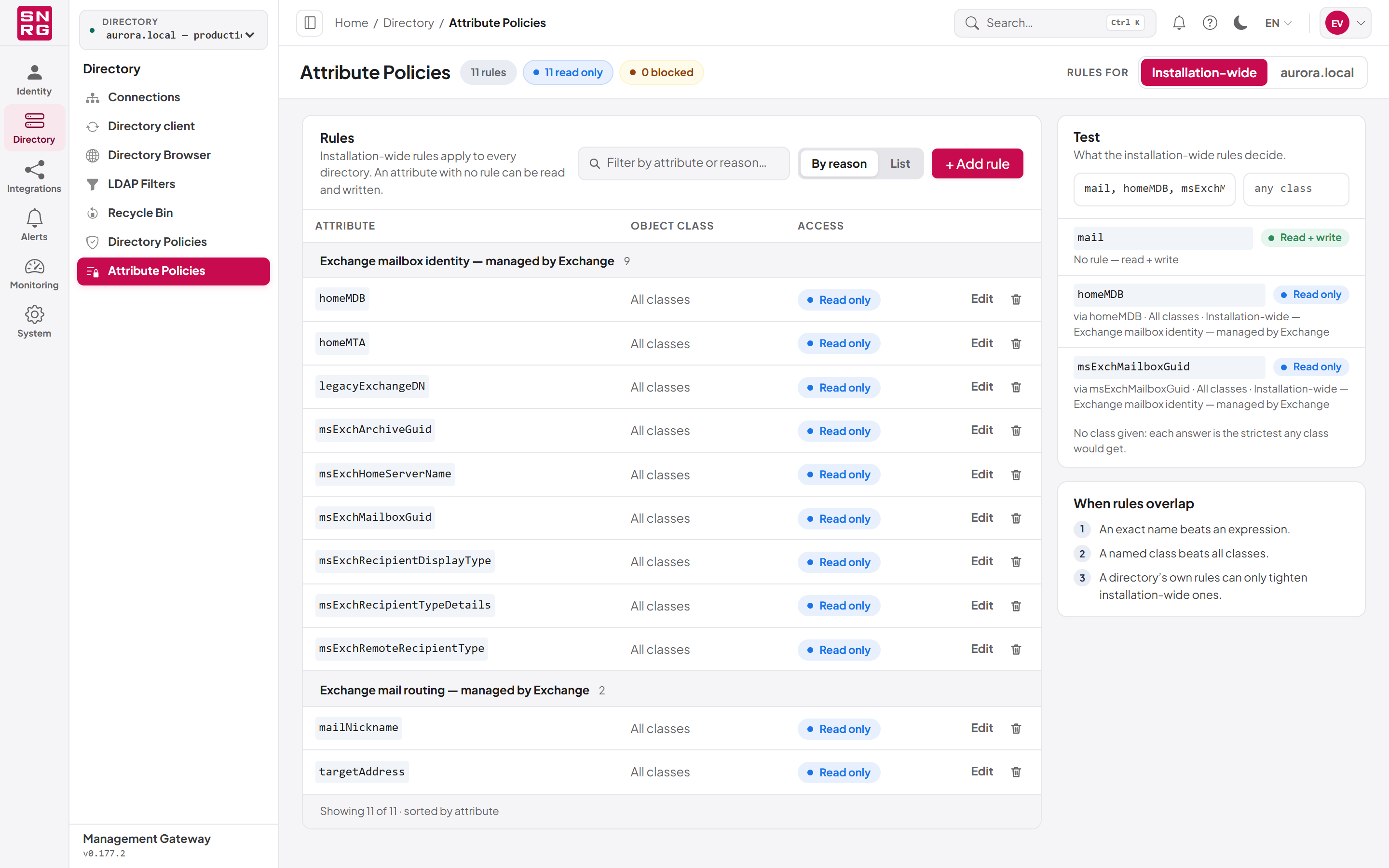Screen dimensions: 1389x868
Task: Open LDAP Filters menu item
Action: 173,184
